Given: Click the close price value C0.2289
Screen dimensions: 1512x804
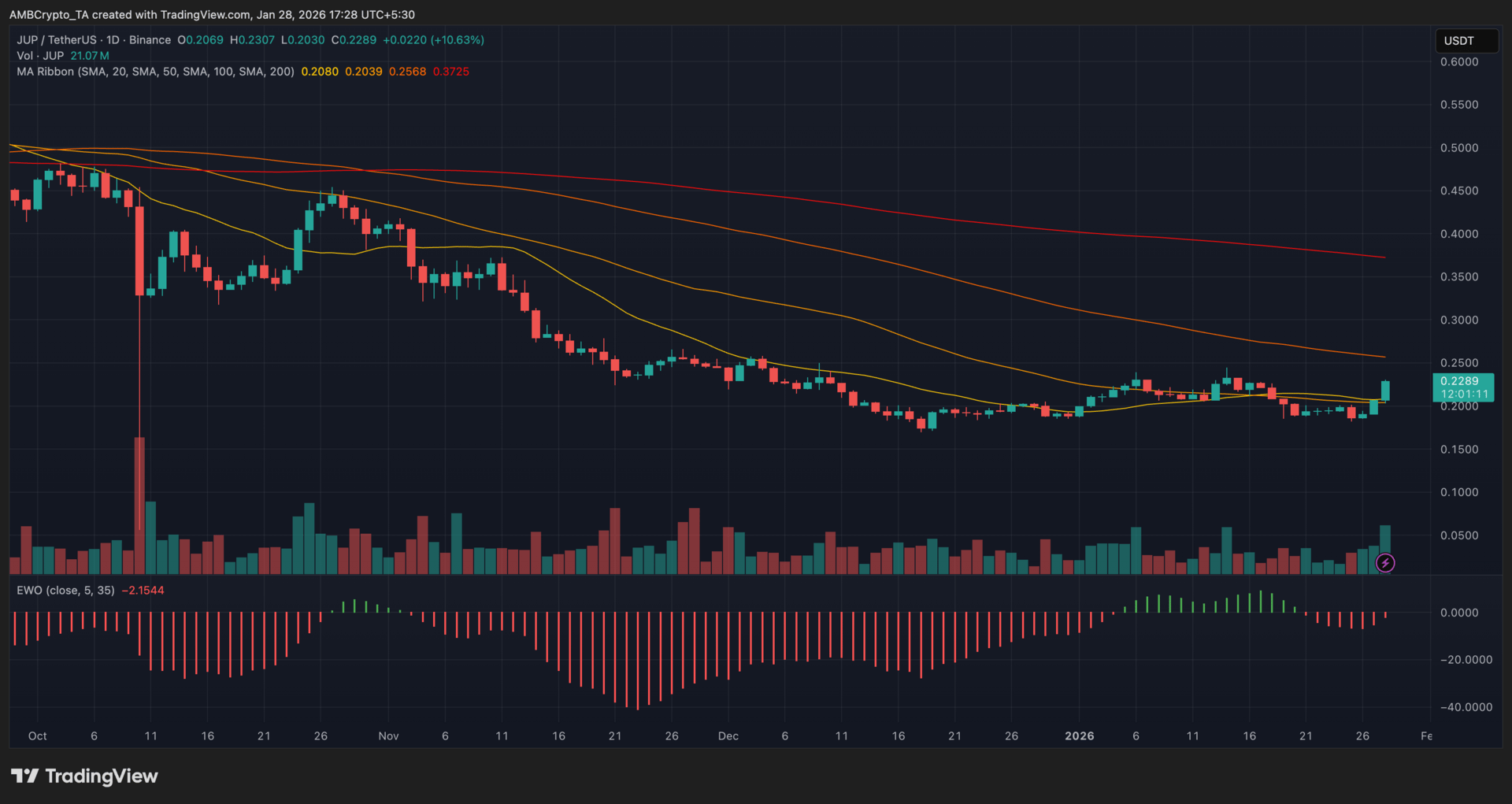Looking at the screenshot, I should [354, 40].
